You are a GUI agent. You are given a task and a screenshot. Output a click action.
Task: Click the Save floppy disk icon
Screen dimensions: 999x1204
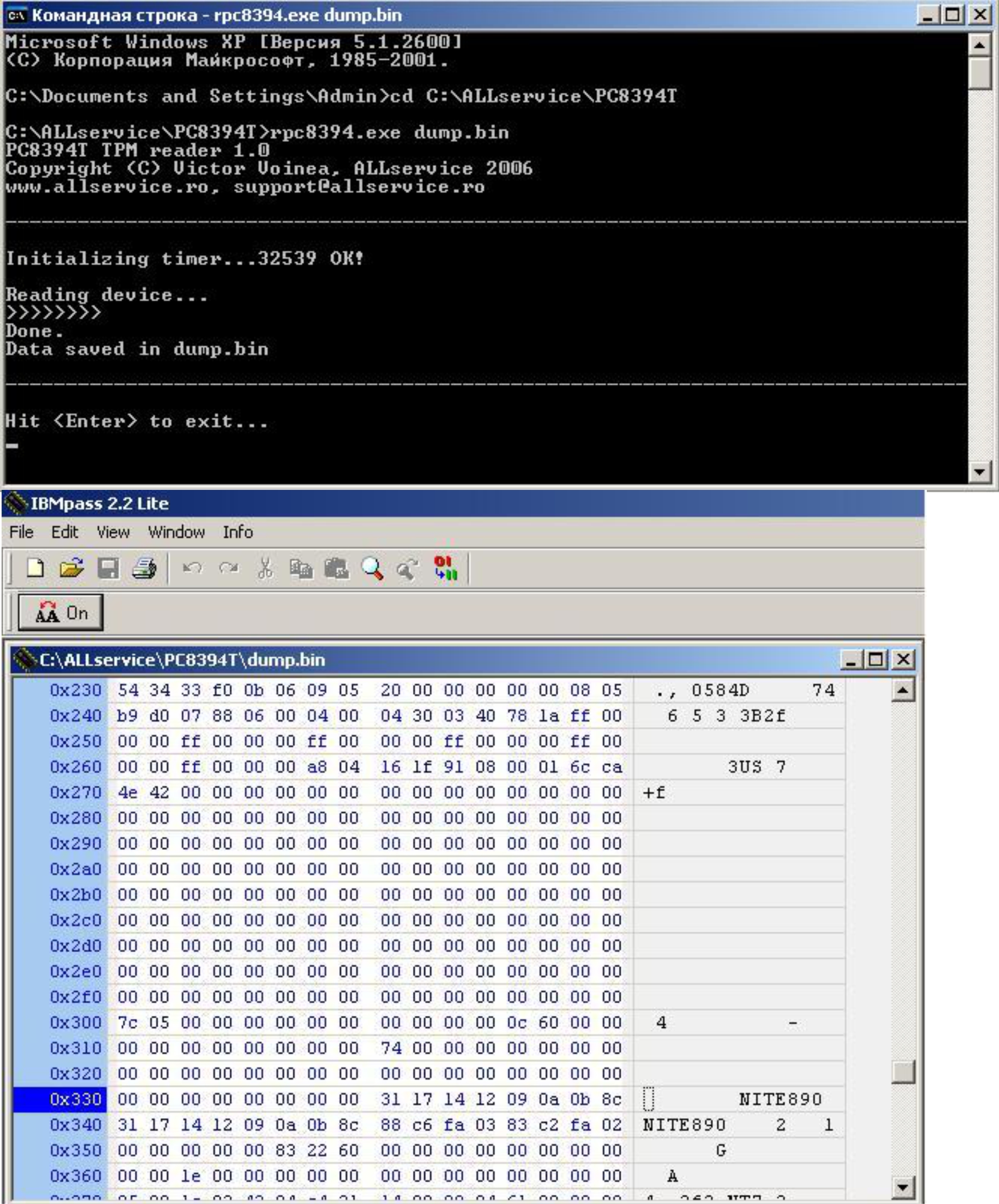[x=108, y=568]
